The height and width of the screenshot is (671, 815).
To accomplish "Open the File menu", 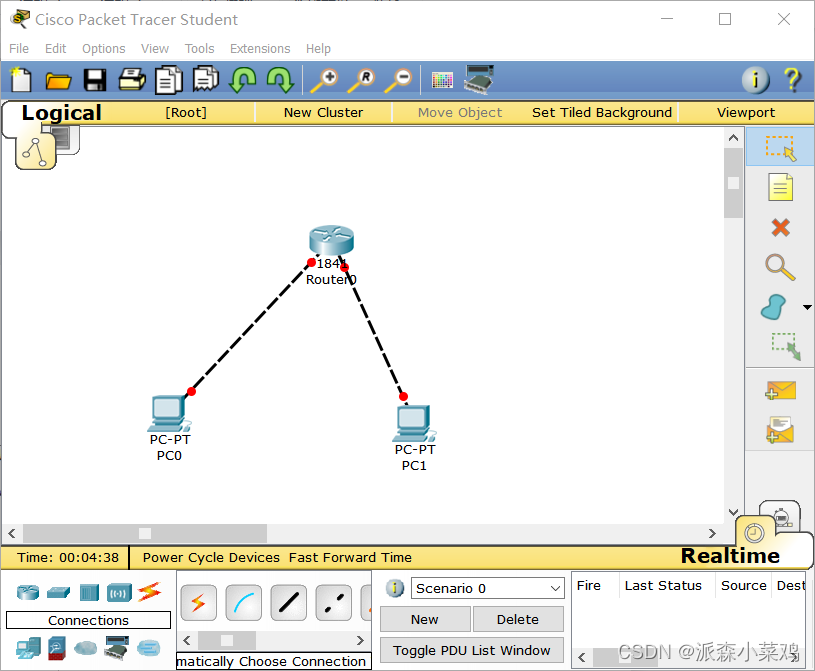I will [19, 48].
